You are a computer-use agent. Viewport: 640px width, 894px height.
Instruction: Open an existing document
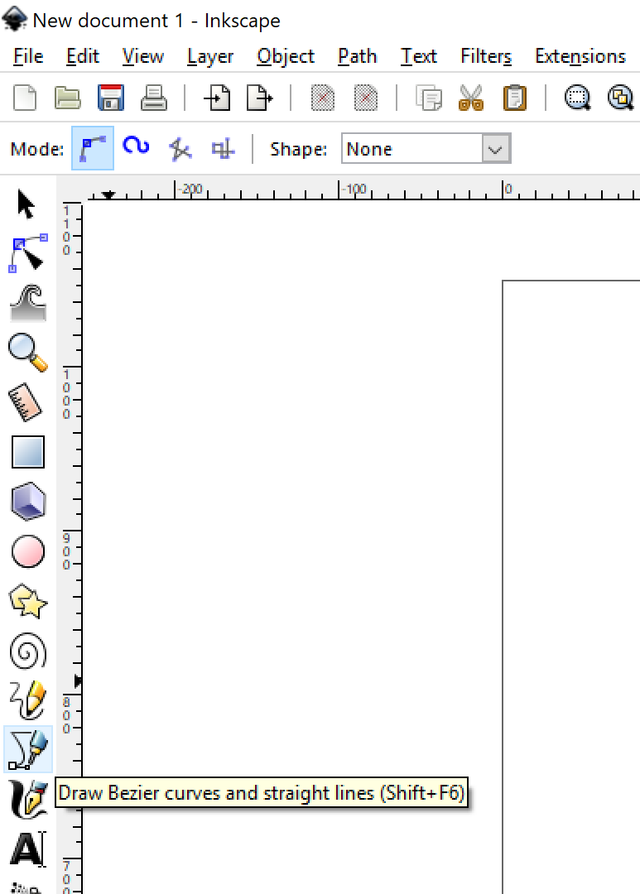[67, 97]
